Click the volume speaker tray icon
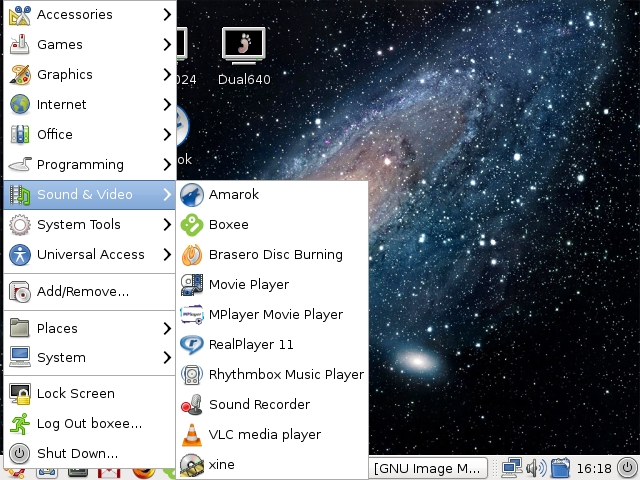 pyautogui.click(x=536, y=468)
